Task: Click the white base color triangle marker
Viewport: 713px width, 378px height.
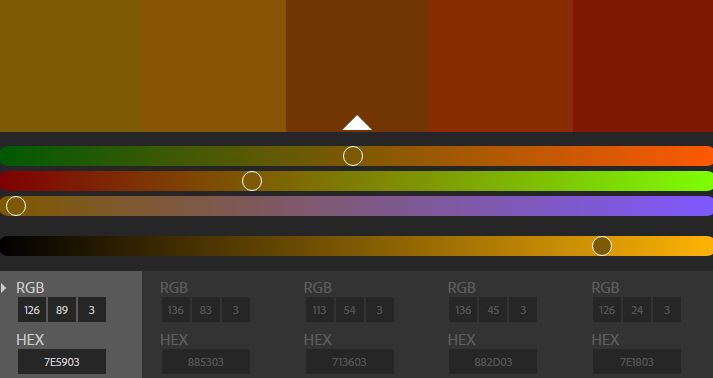Action: click(x=357, y=123)
